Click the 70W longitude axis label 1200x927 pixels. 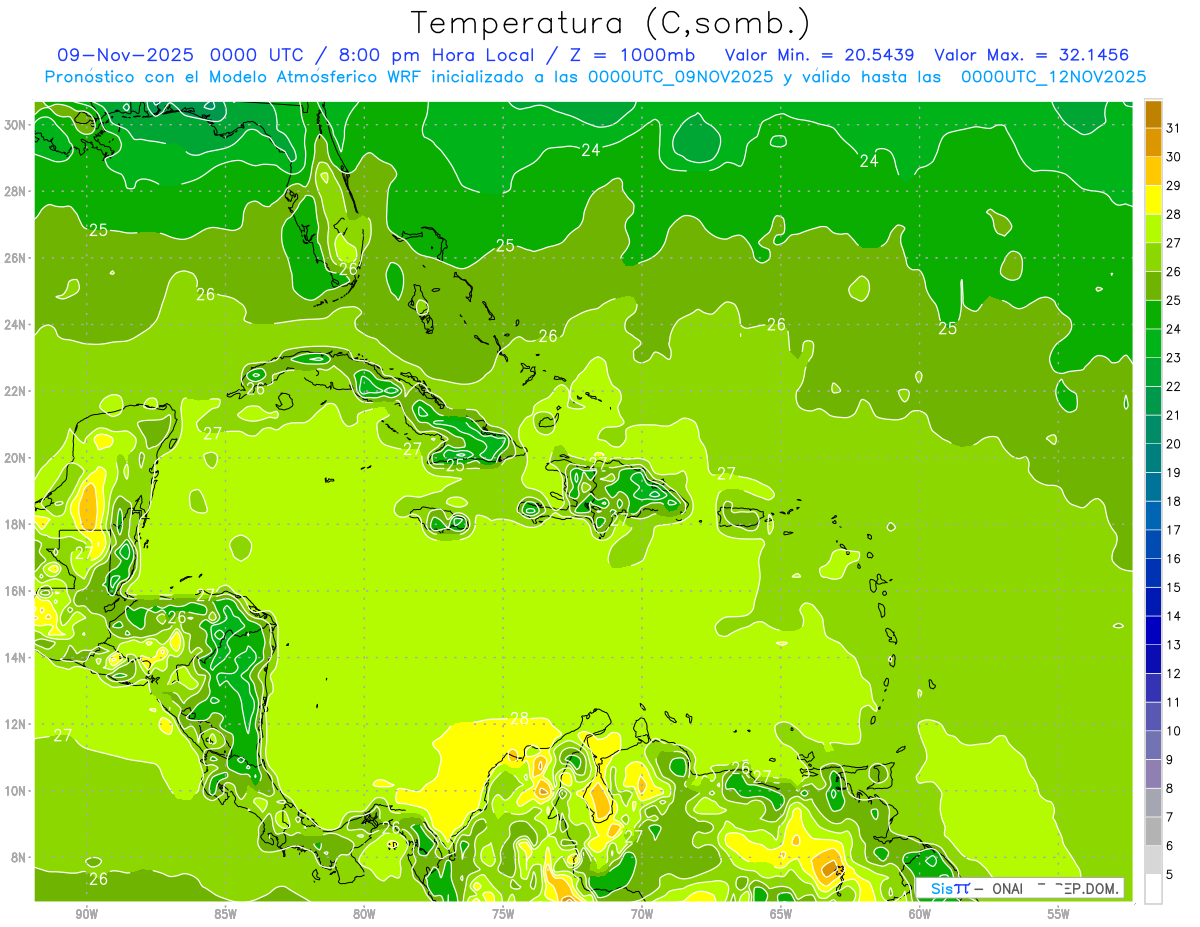643,915
